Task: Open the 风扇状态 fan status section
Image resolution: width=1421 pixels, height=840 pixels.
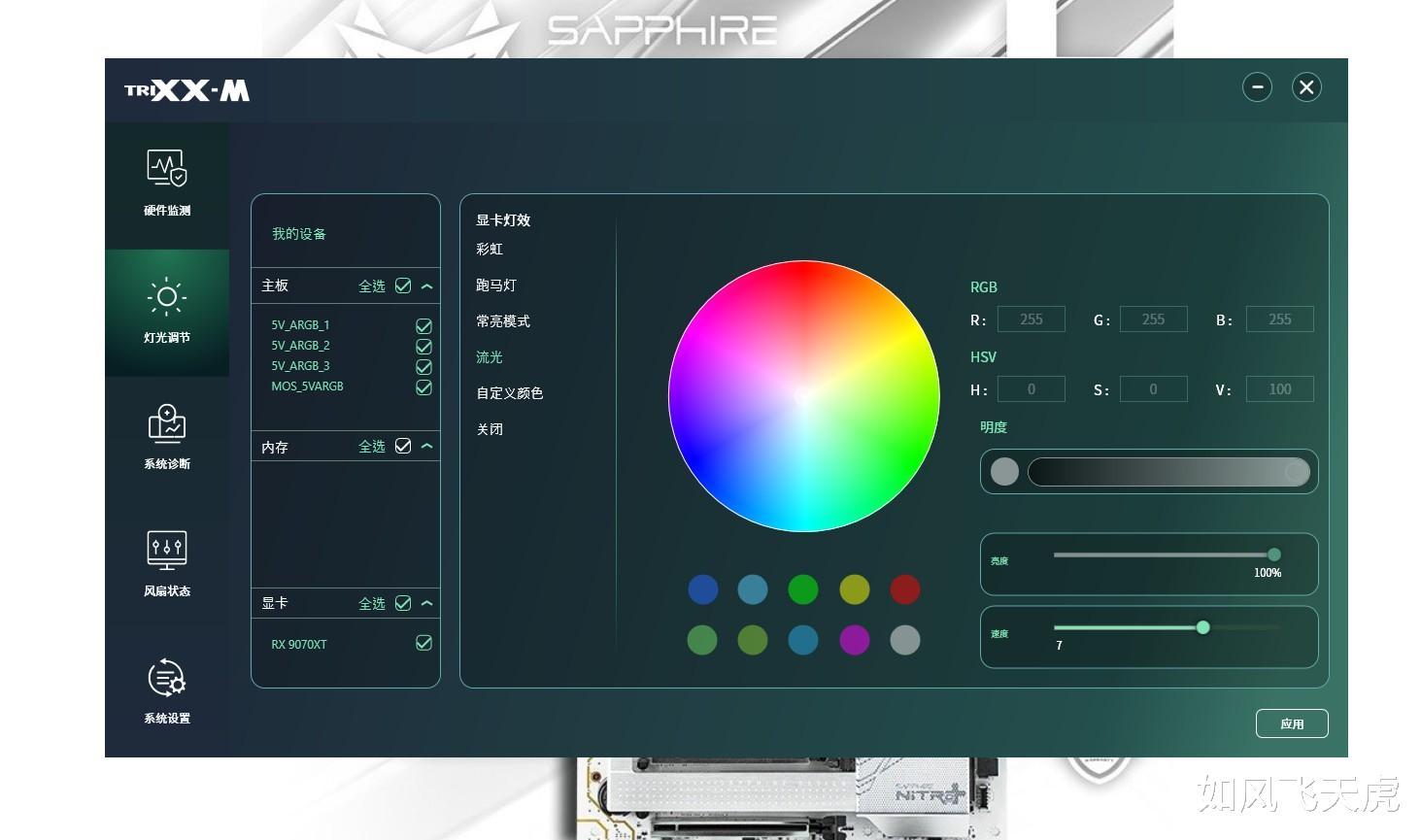Action: click(167, 564)
